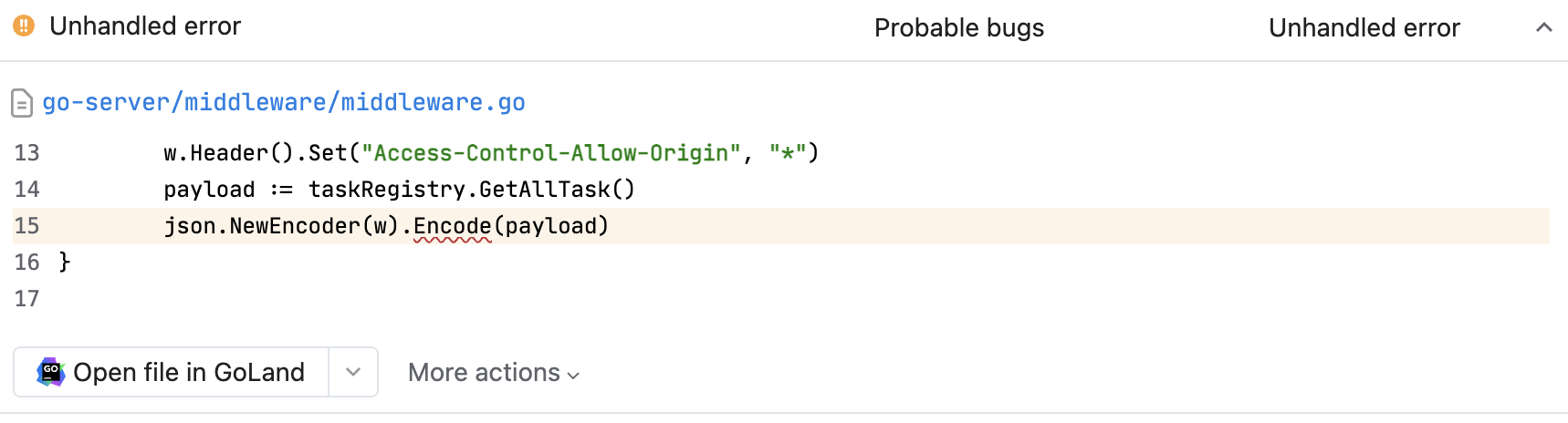Click the orange warning severity icon
This screenshot has width=1568, height=423.
click(24, 26)
